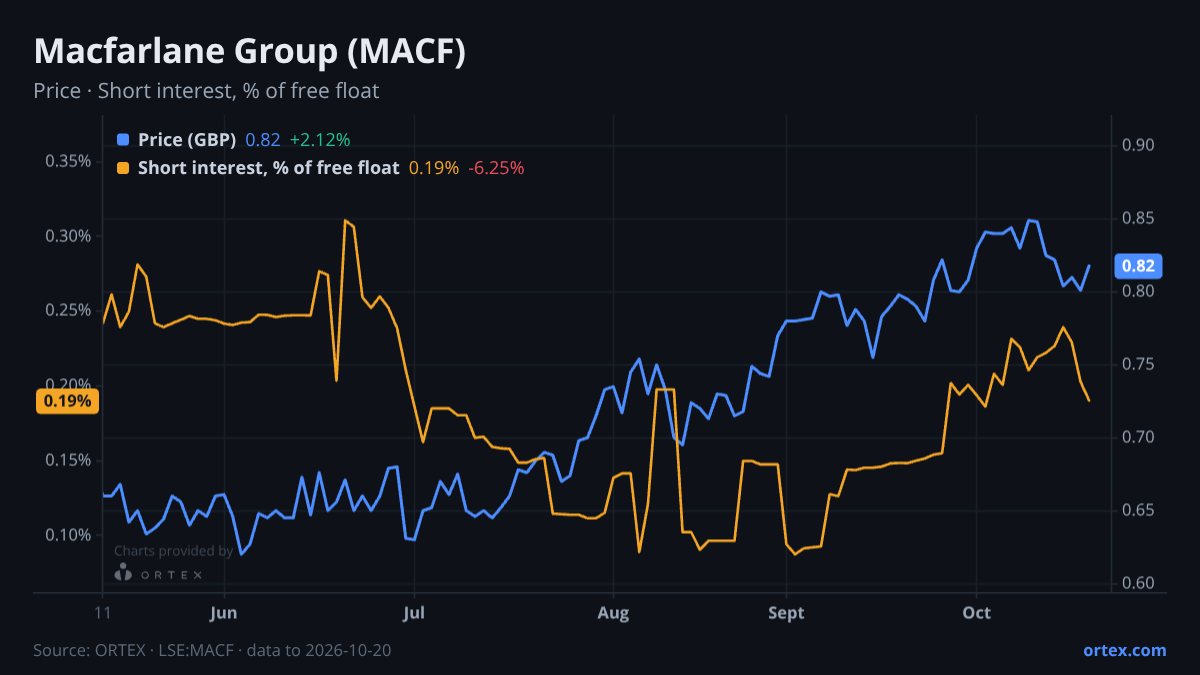Image resolution: width=1200 pixels, height=675 pixels.
Task: Click the blue Price (GBP) legend swatch
Action: [x=123, y=140]
